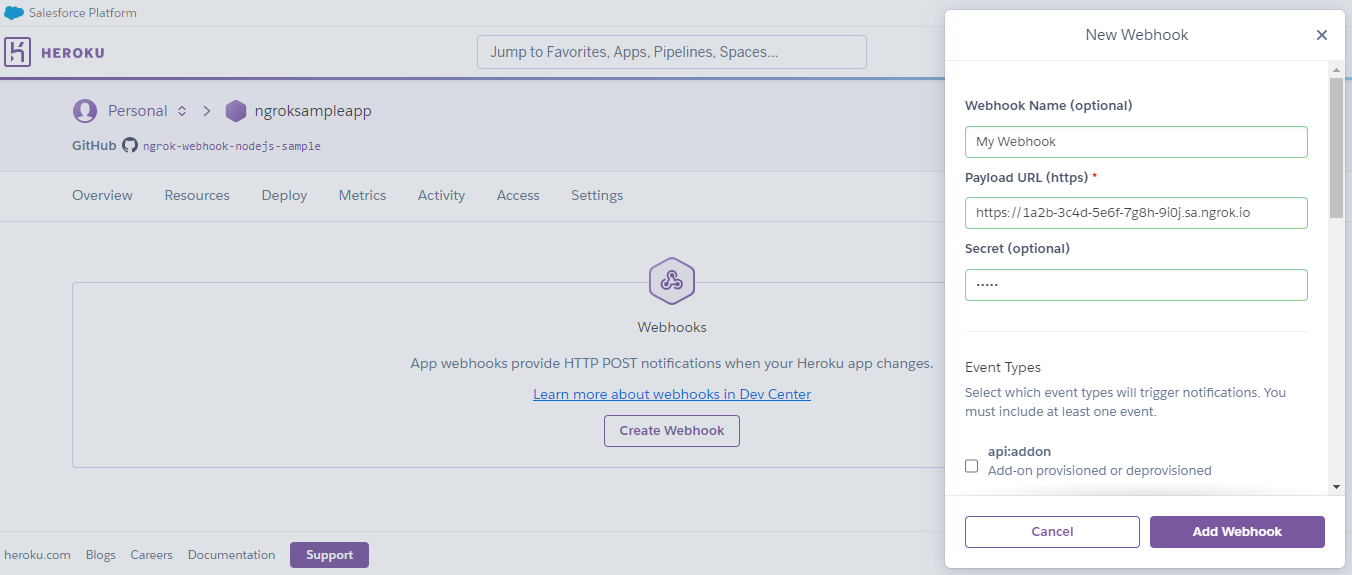This screenshot has height=575, width=1352.
Task: Click the Add Webhook button
Action: 1237,532
